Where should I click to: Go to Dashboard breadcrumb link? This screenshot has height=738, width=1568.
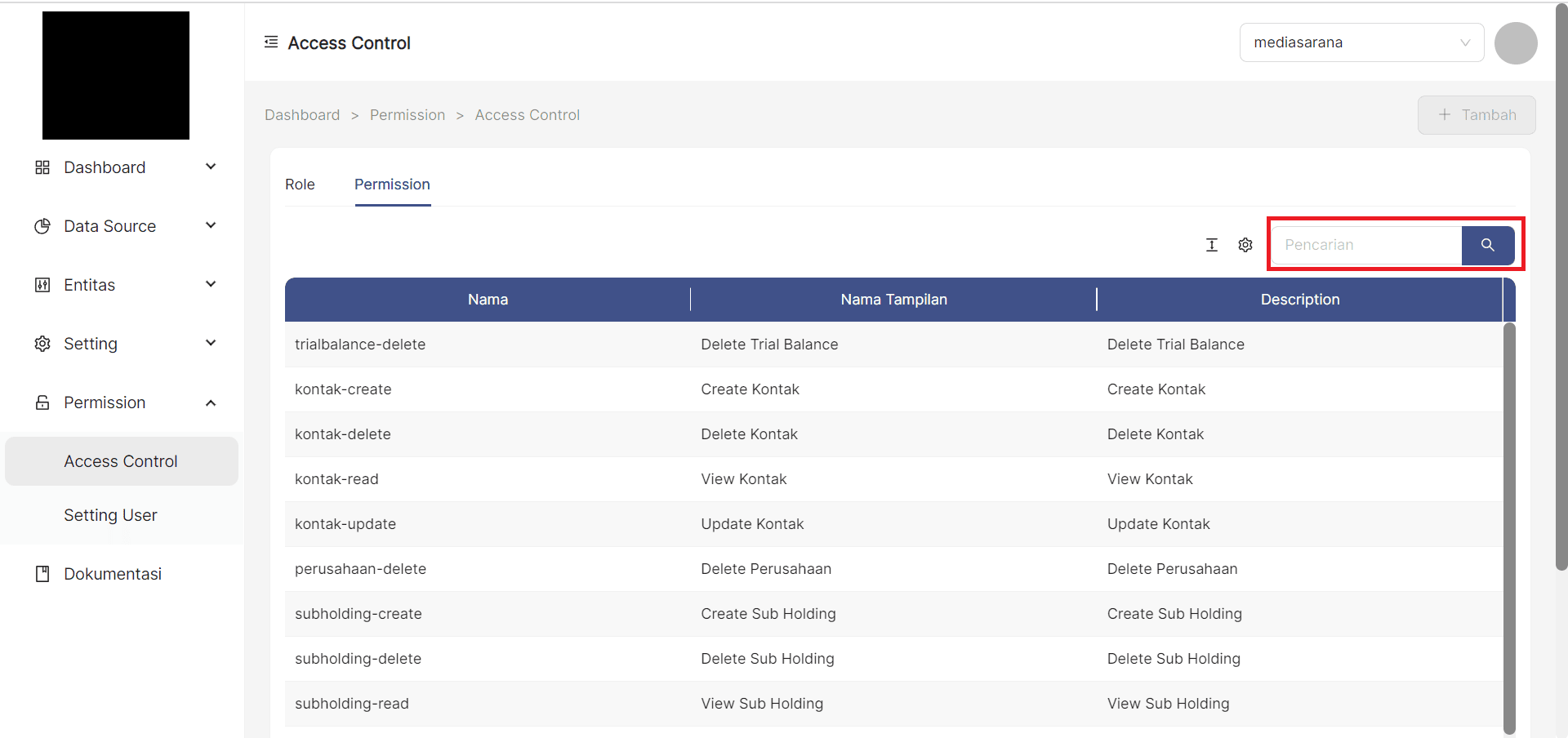302,115
